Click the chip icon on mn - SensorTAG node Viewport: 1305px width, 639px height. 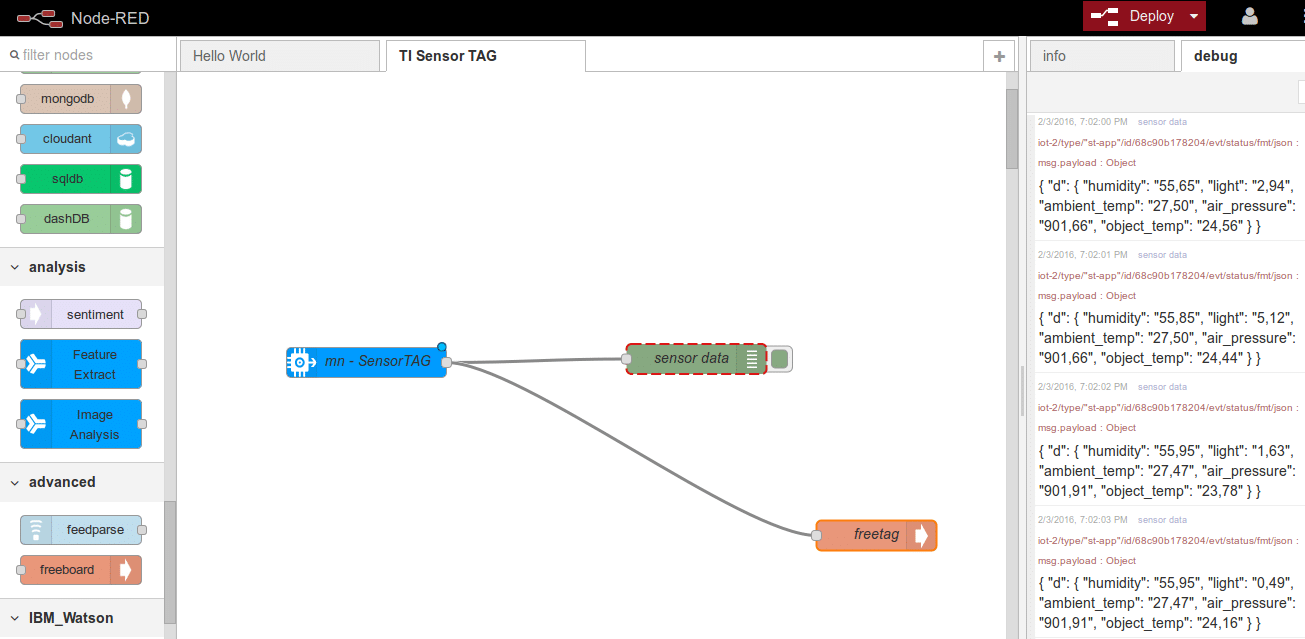click(301, 362)
